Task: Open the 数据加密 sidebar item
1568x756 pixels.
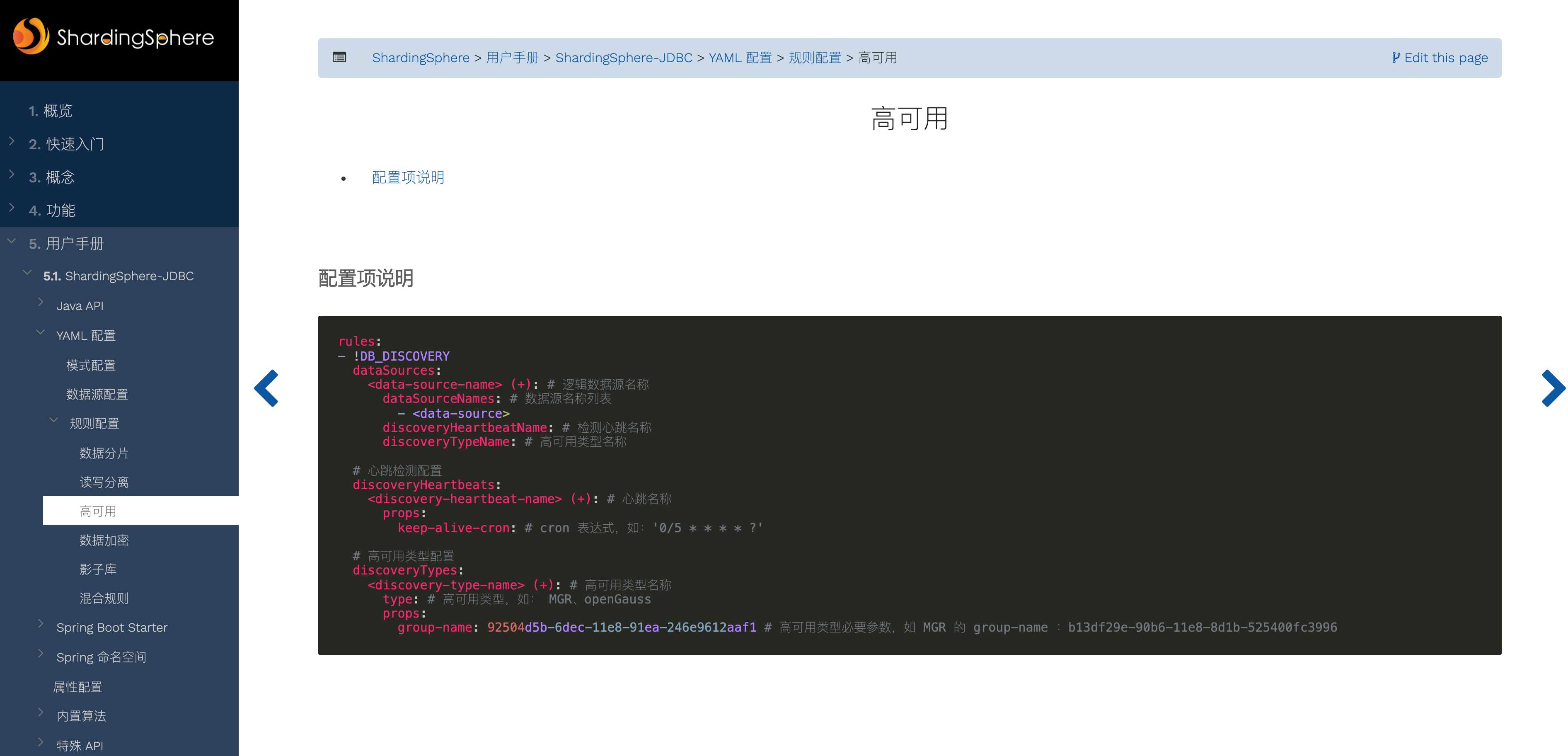Action: [x=104, y=540]
